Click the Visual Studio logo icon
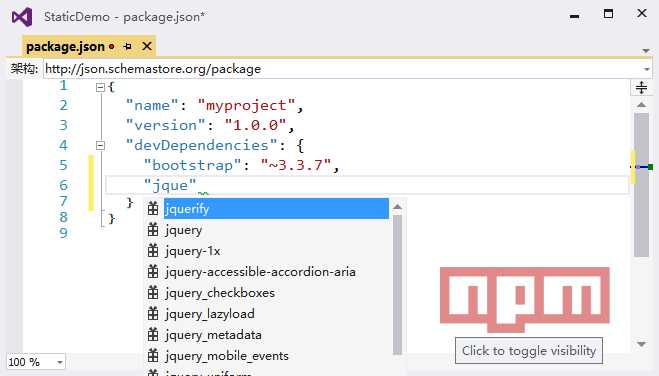659x376 pixels. click(22, 17)
